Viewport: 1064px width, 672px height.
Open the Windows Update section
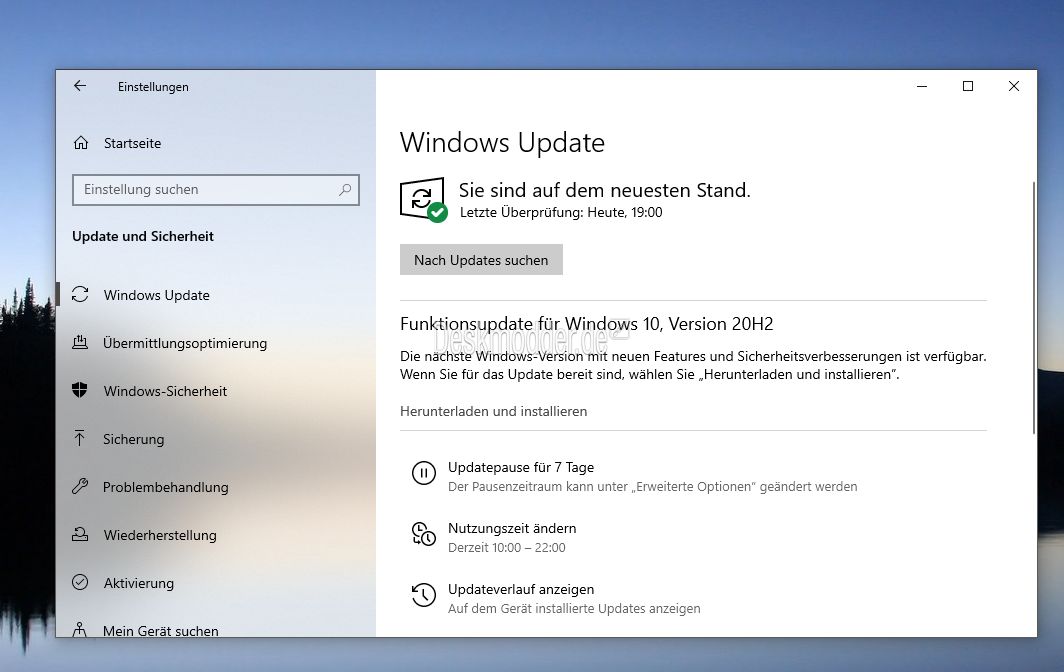coord(157,295)
